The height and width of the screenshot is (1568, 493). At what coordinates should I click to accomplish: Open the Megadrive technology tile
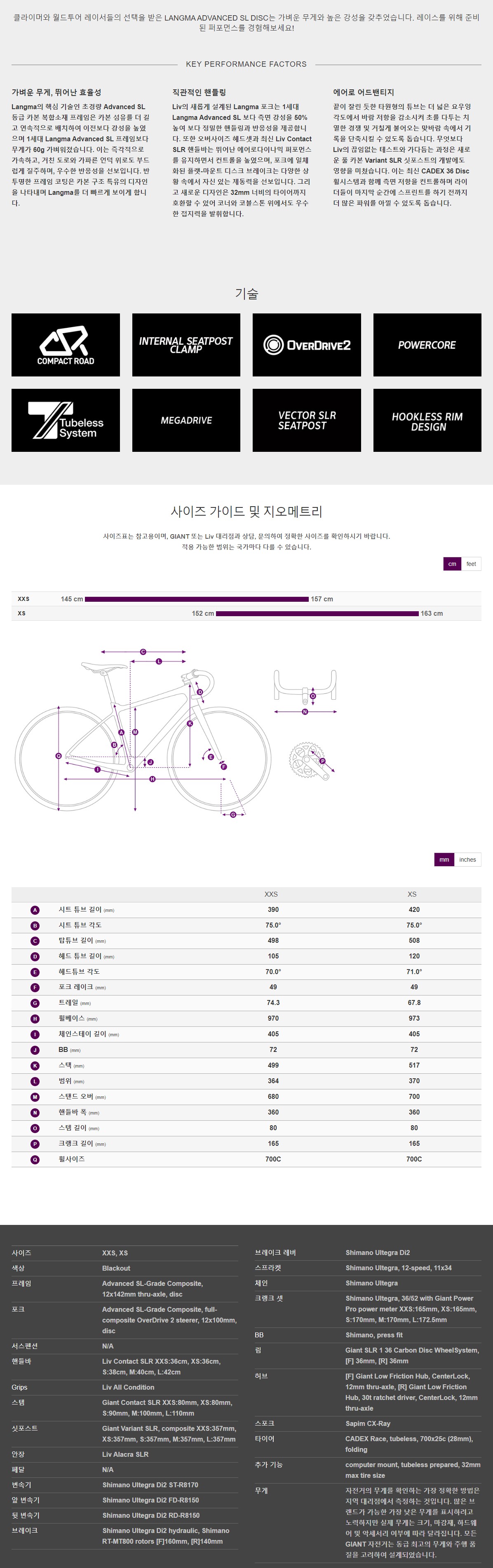(x=186, y=420)
